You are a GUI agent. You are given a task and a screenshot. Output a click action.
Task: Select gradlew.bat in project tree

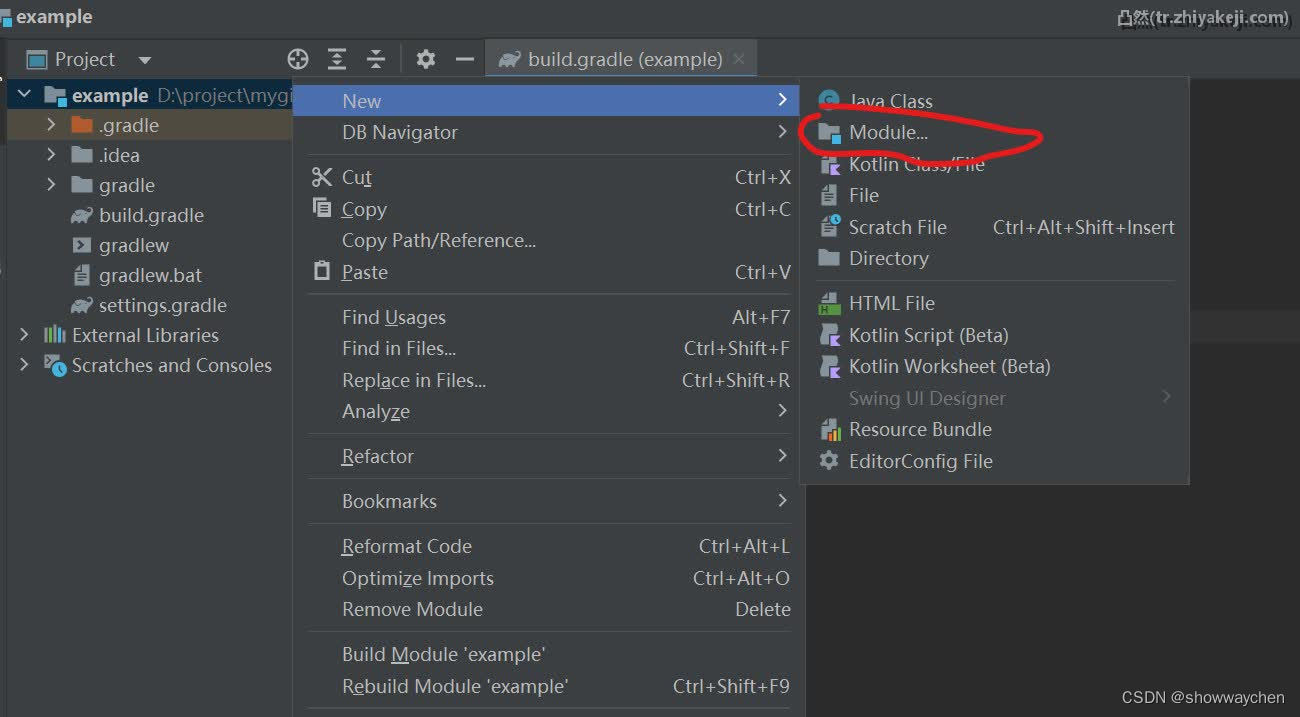[150, 275]
